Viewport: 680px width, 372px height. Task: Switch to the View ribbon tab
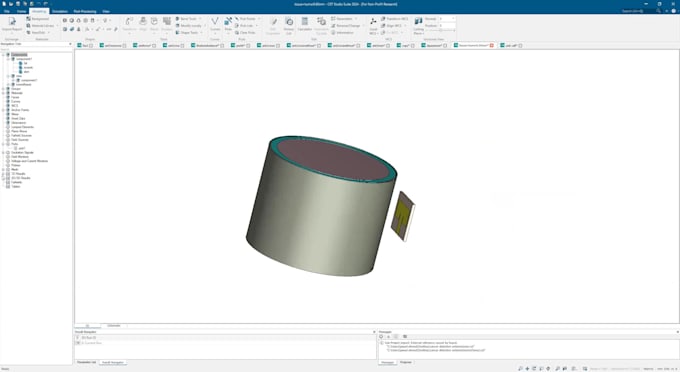[106, 11]
